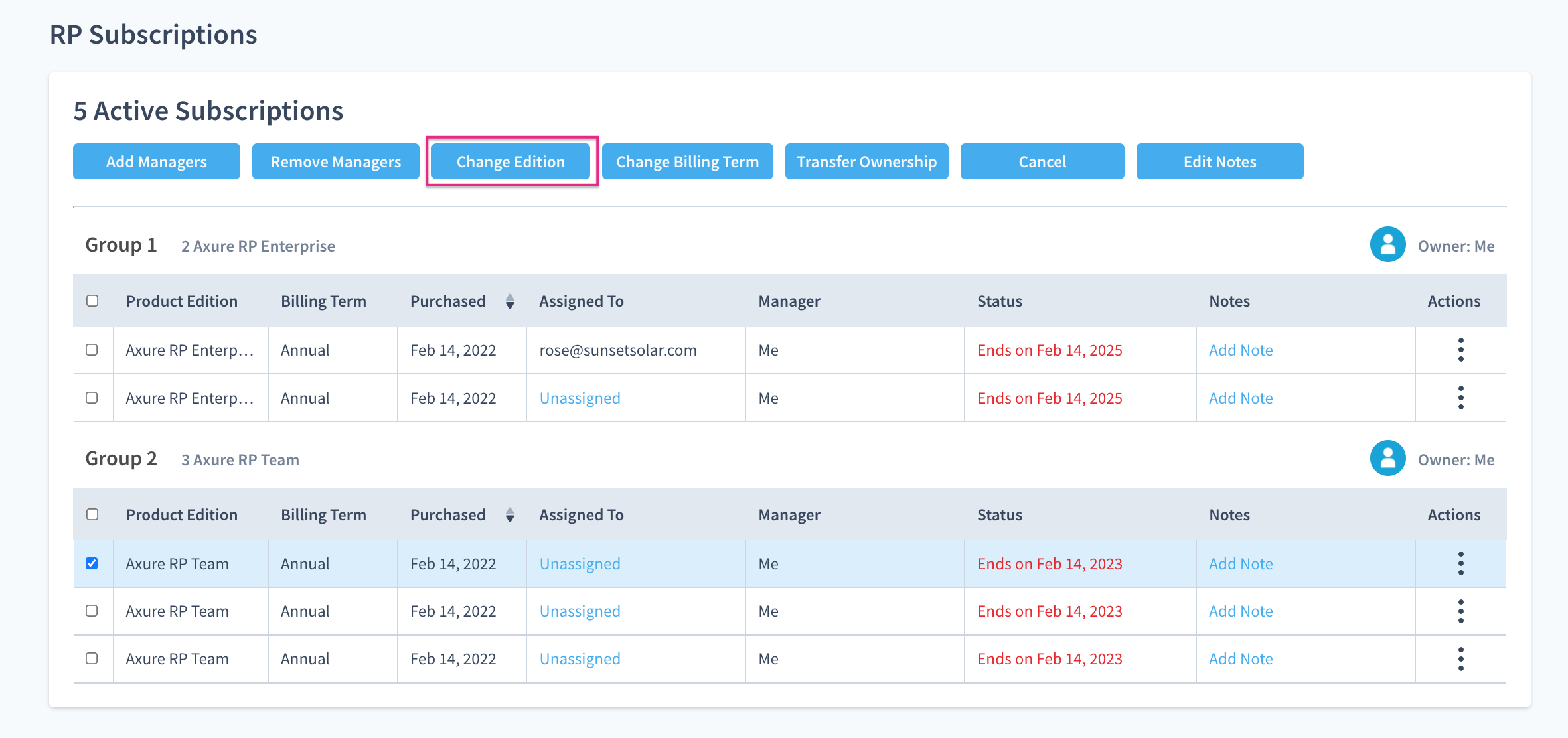Add Note to rose@sunsetsolar.com subscription
Image resolution: width=1568 pixels, height=738 pixels.
(1240, 350)
